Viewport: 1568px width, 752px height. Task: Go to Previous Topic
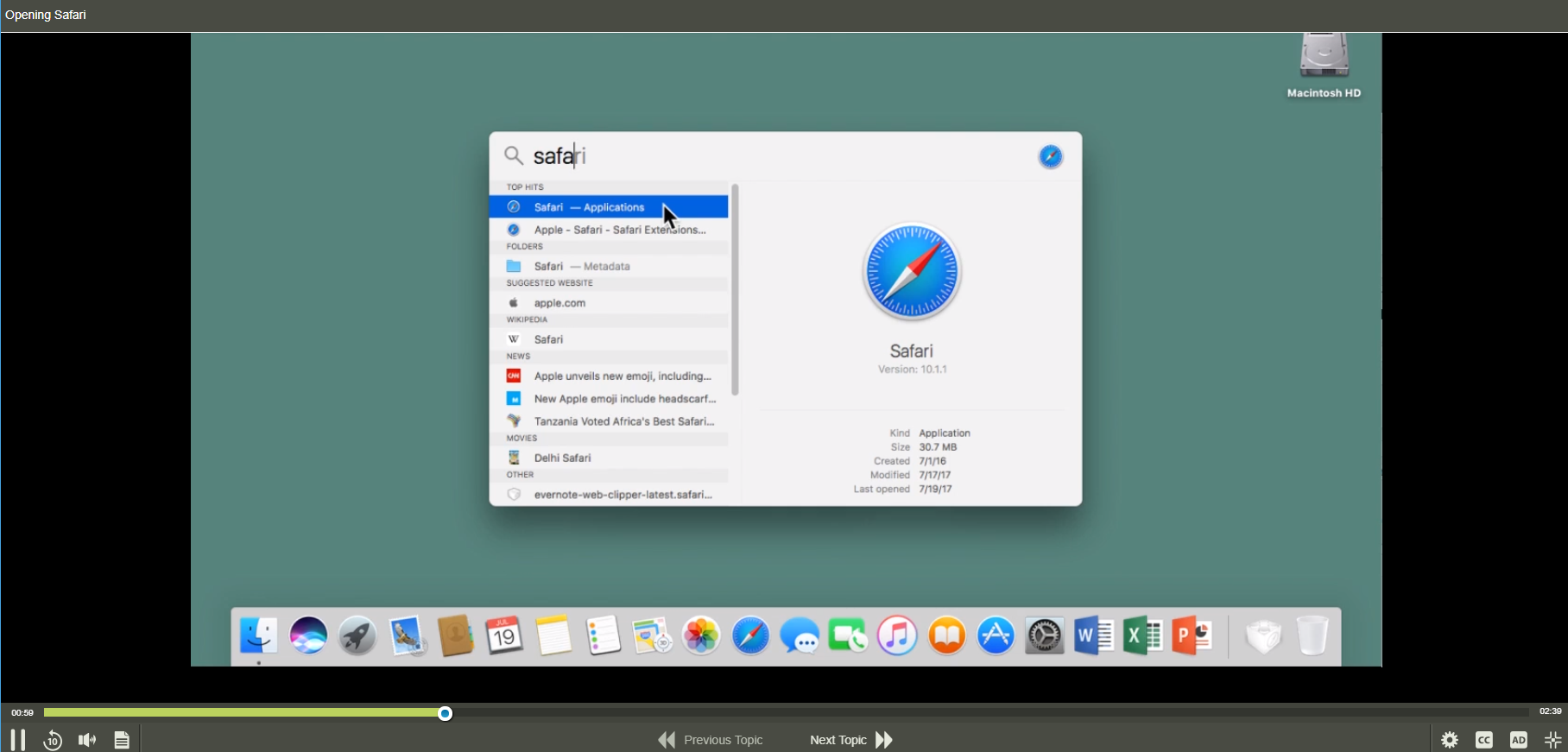711,740
